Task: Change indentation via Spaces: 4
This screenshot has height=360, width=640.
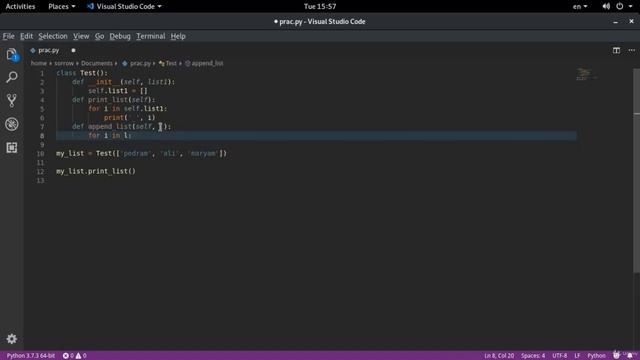Action: point(533,356)
